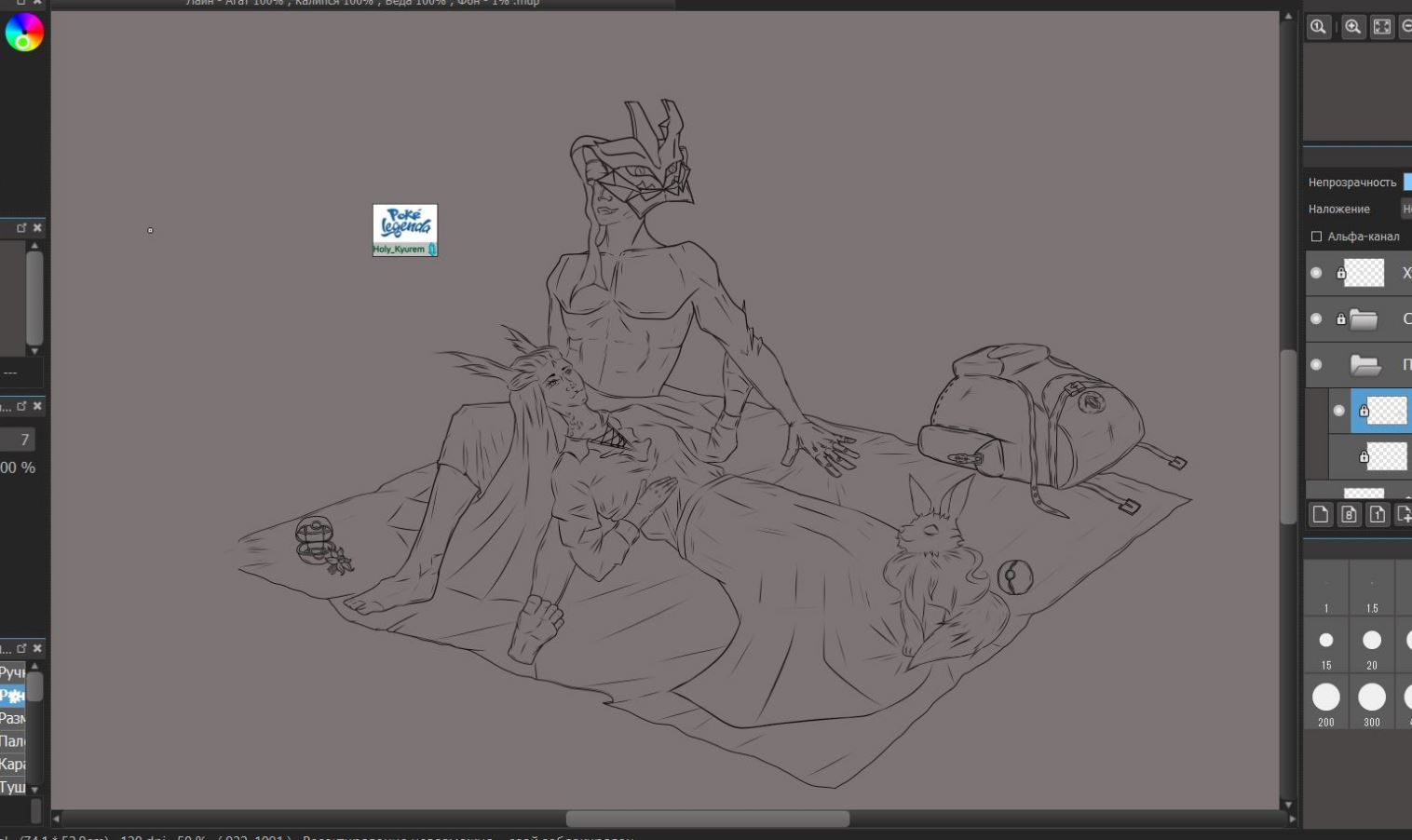
Task: Select the hidden layer thumbnail below the highlighted one
Action: (x=1387, y=456)
